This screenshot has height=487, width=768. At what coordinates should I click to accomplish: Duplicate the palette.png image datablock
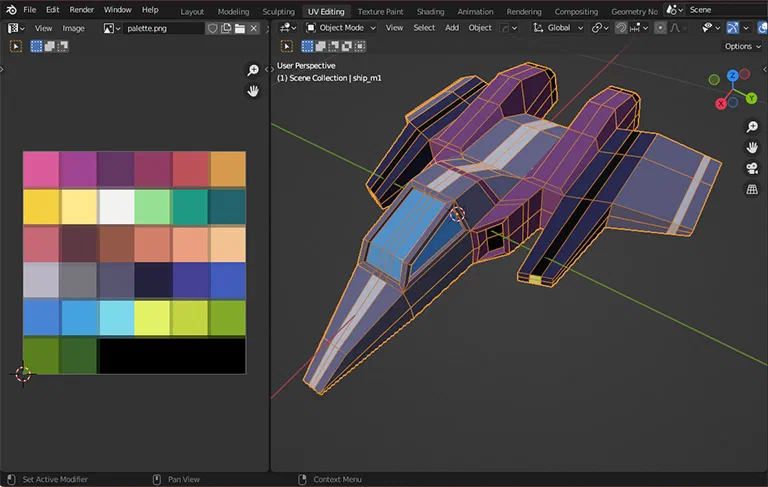tap(226, 28)
